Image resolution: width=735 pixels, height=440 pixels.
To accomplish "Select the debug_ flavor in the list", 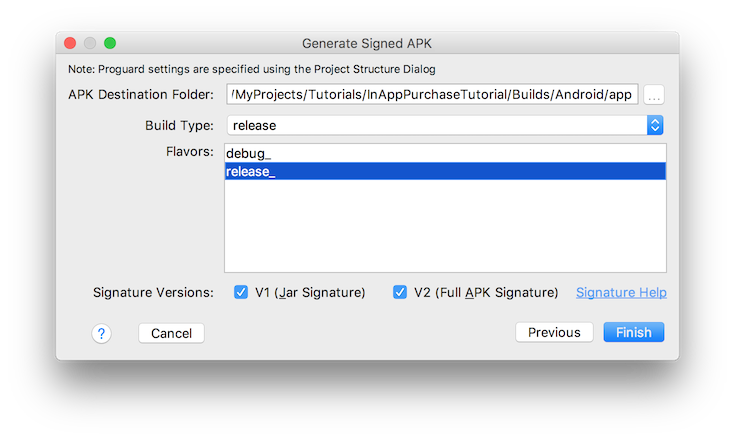I will click(249, 153).
